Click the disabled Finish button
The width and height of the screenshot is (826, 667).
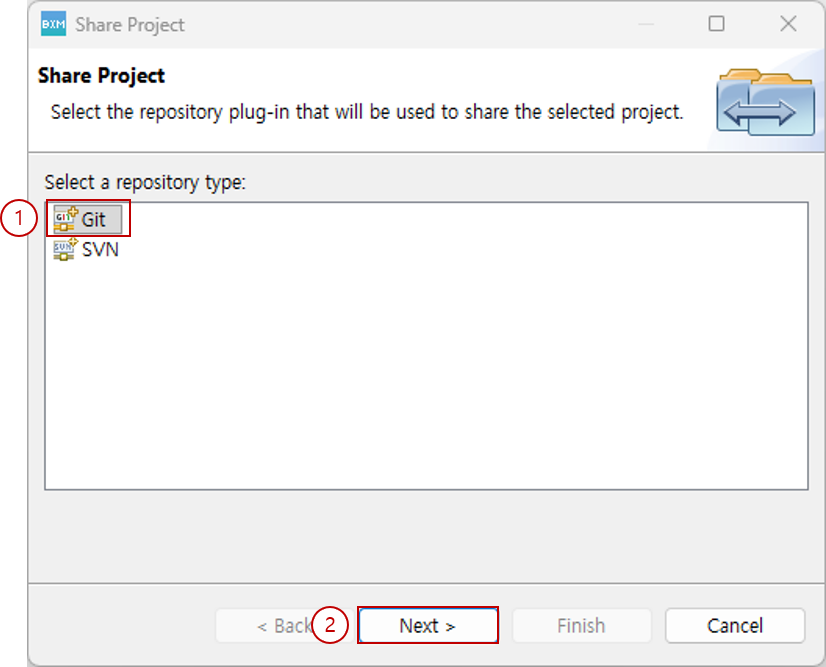click(581, 625)
